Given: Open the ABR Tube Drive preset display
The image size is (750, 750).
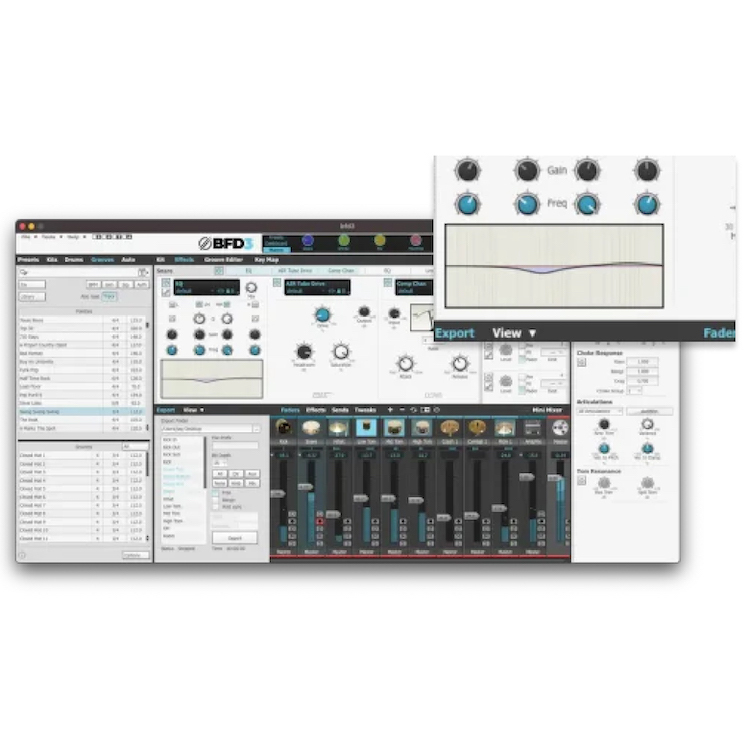Looking at the screenshot, I should 317,287.
